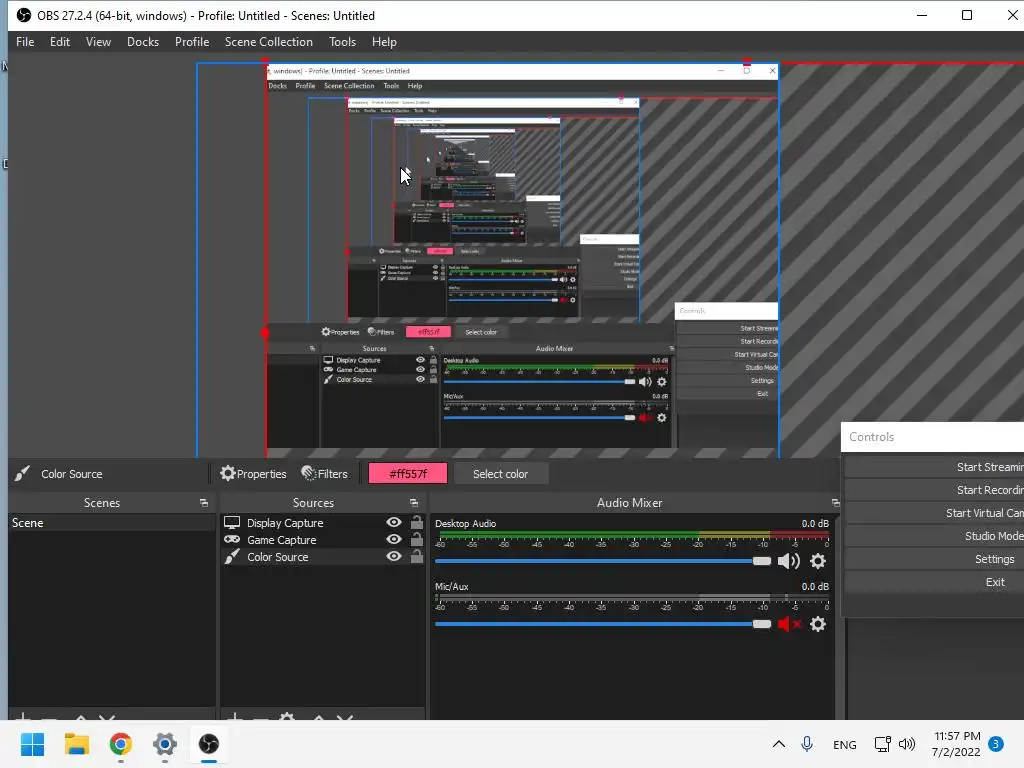1024x768 pixels.
Task: Click the Controls dock title bar
Action: click(933, 437)
